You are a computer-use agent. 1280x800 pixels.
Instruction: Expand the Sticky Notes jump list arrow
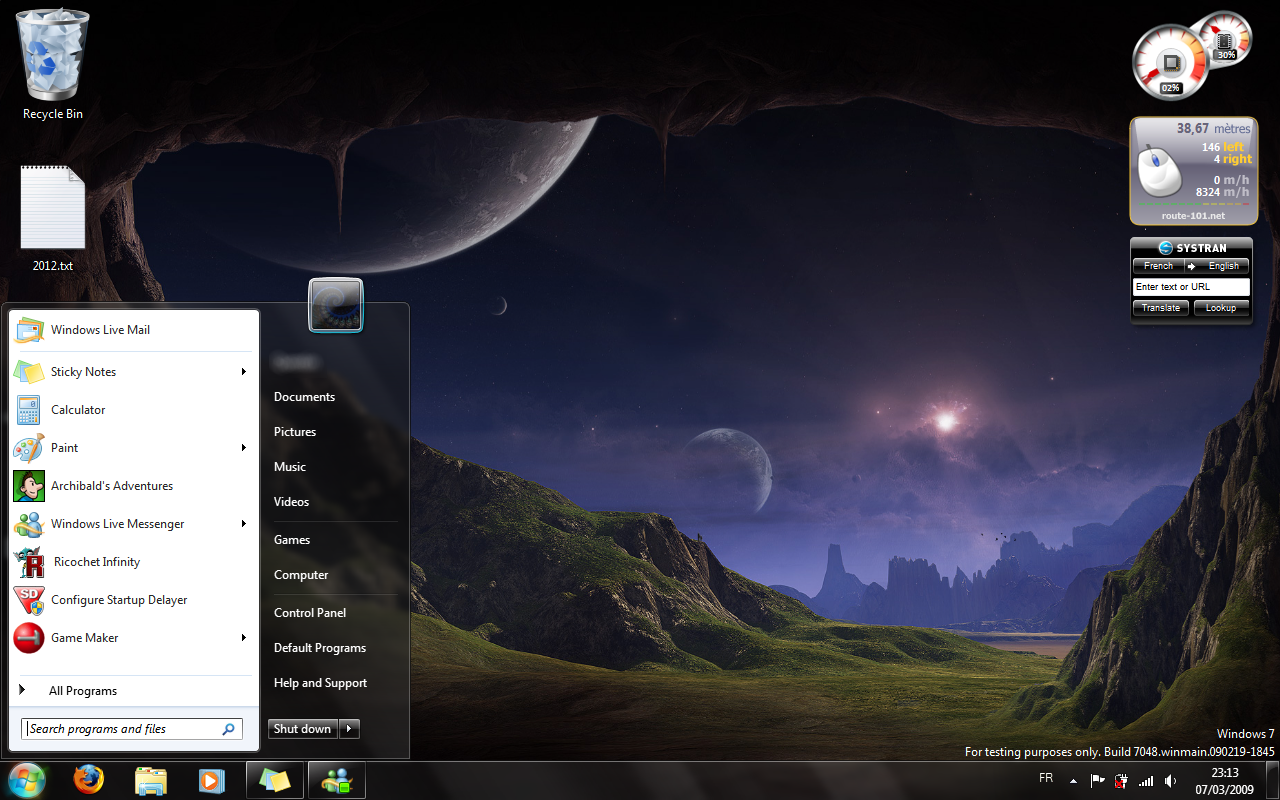[x=243, y=372]
